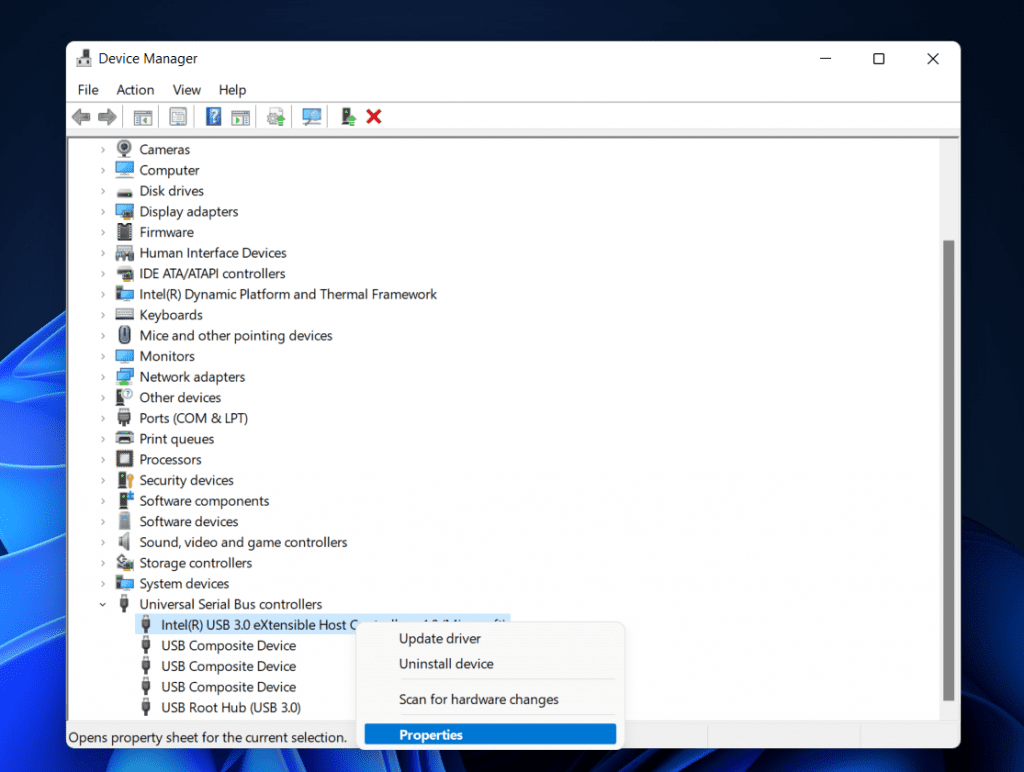
Task: Open the Action menu
Action: pos(135,89)
